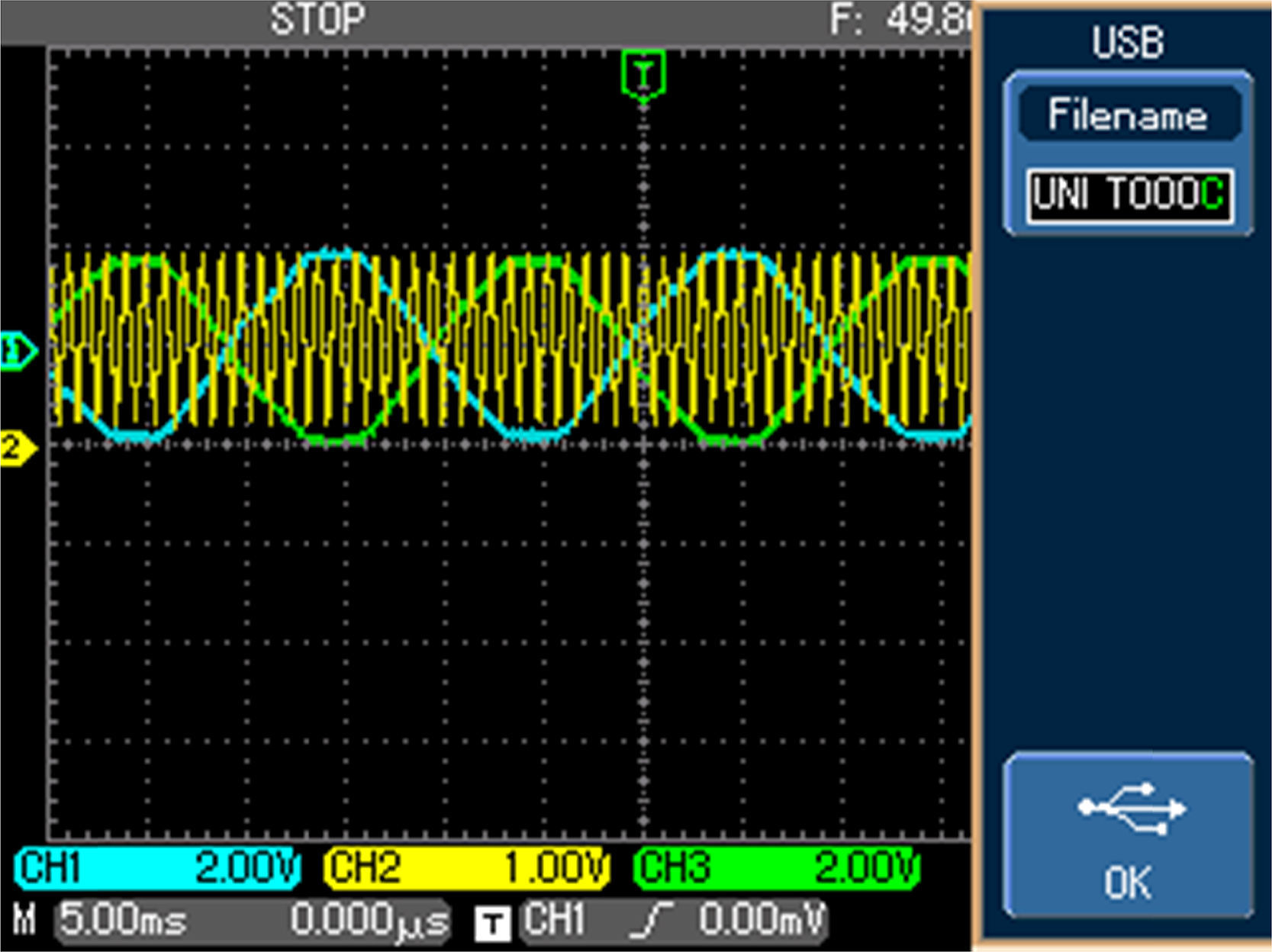Click the M timebase indicator letter
The image size is (1272, 952).
[x=24, y=920]
